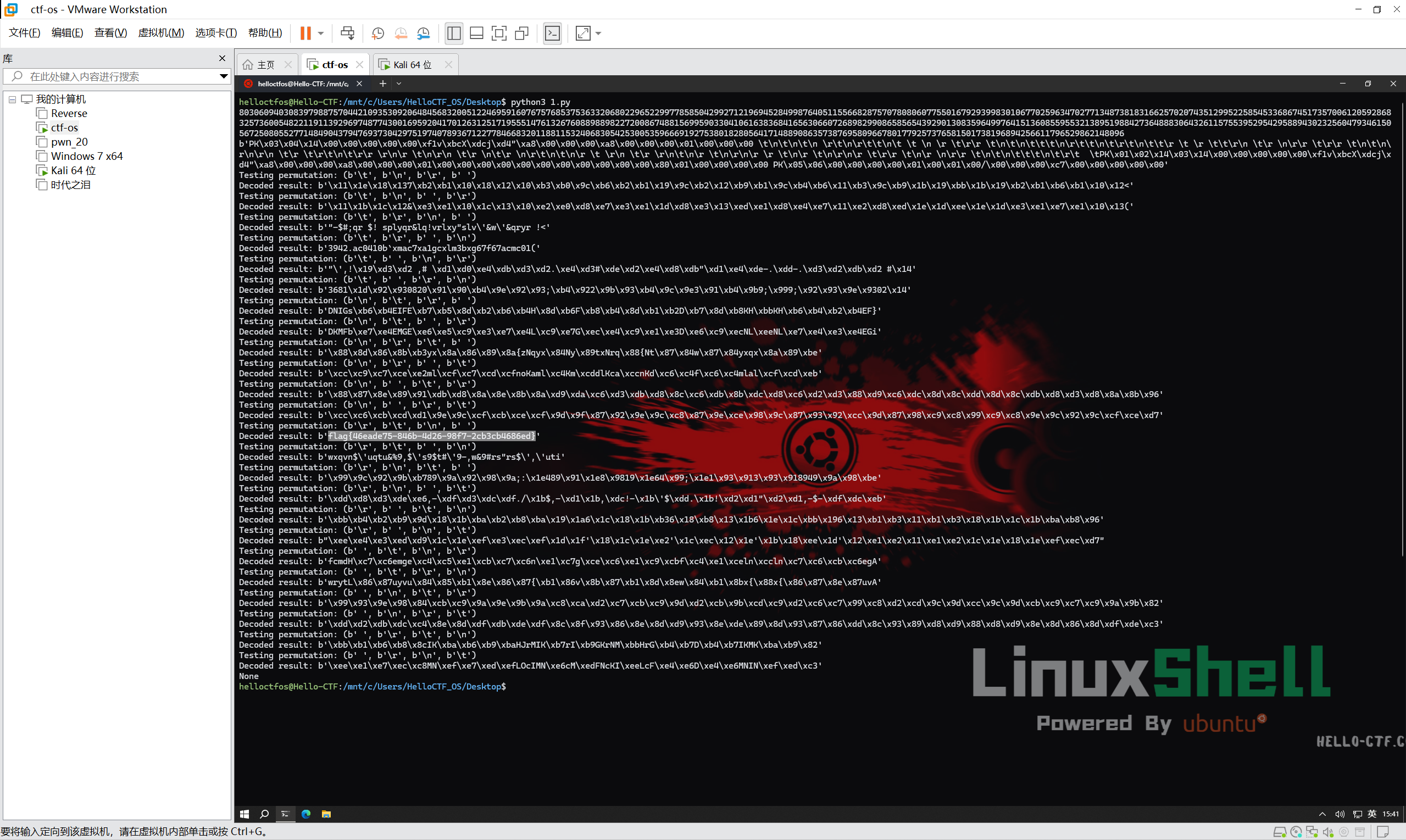Show hidden tray icons chevron
Image resolution: width=1406 pixels, height=840 pixels.
(x=1322, y=814)
